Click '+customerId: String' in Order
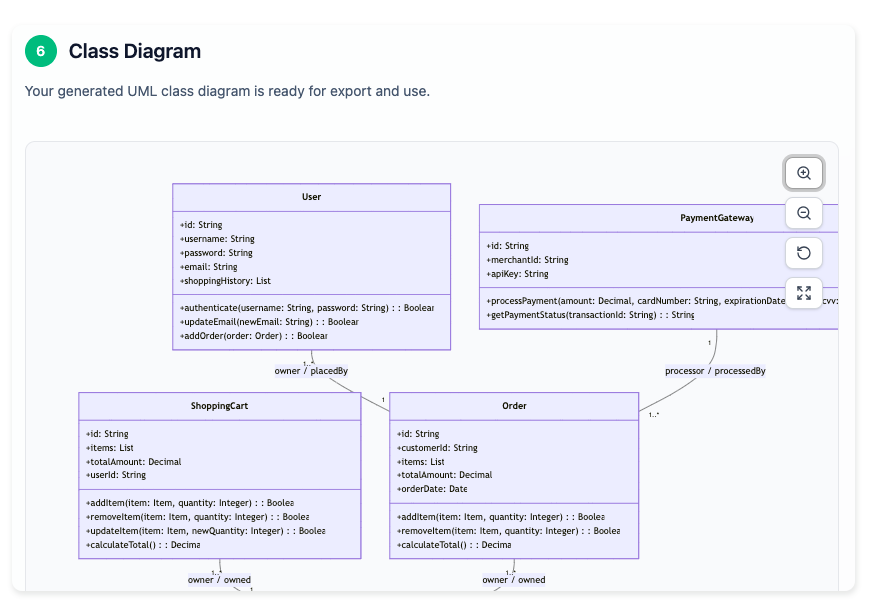Viewport: 871px width, 613px height. [x=437, y=448]
